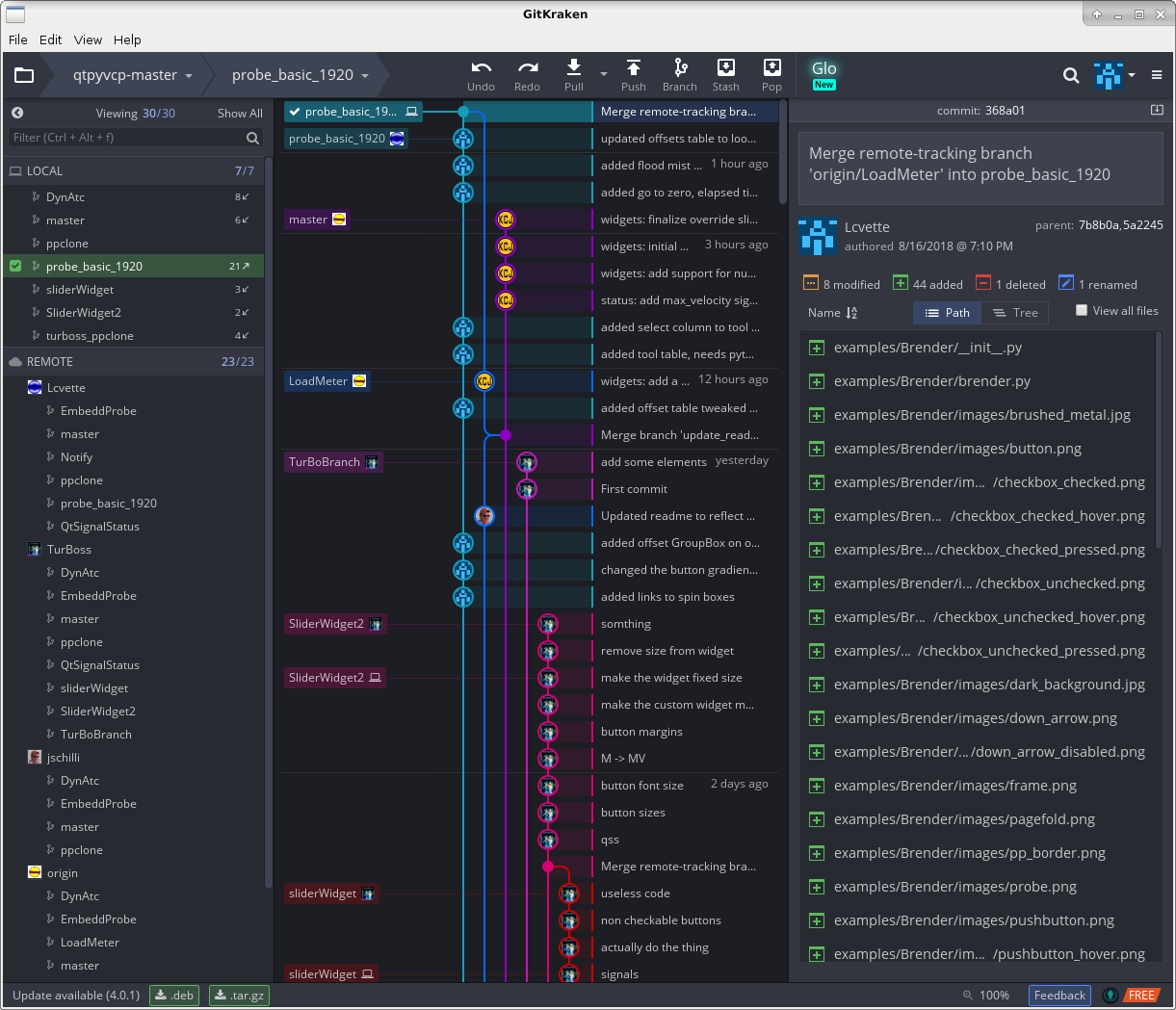This screenshot has width=1176, height=1010.
Task: Open the Feedback button in status bar
Action: 1059,996
